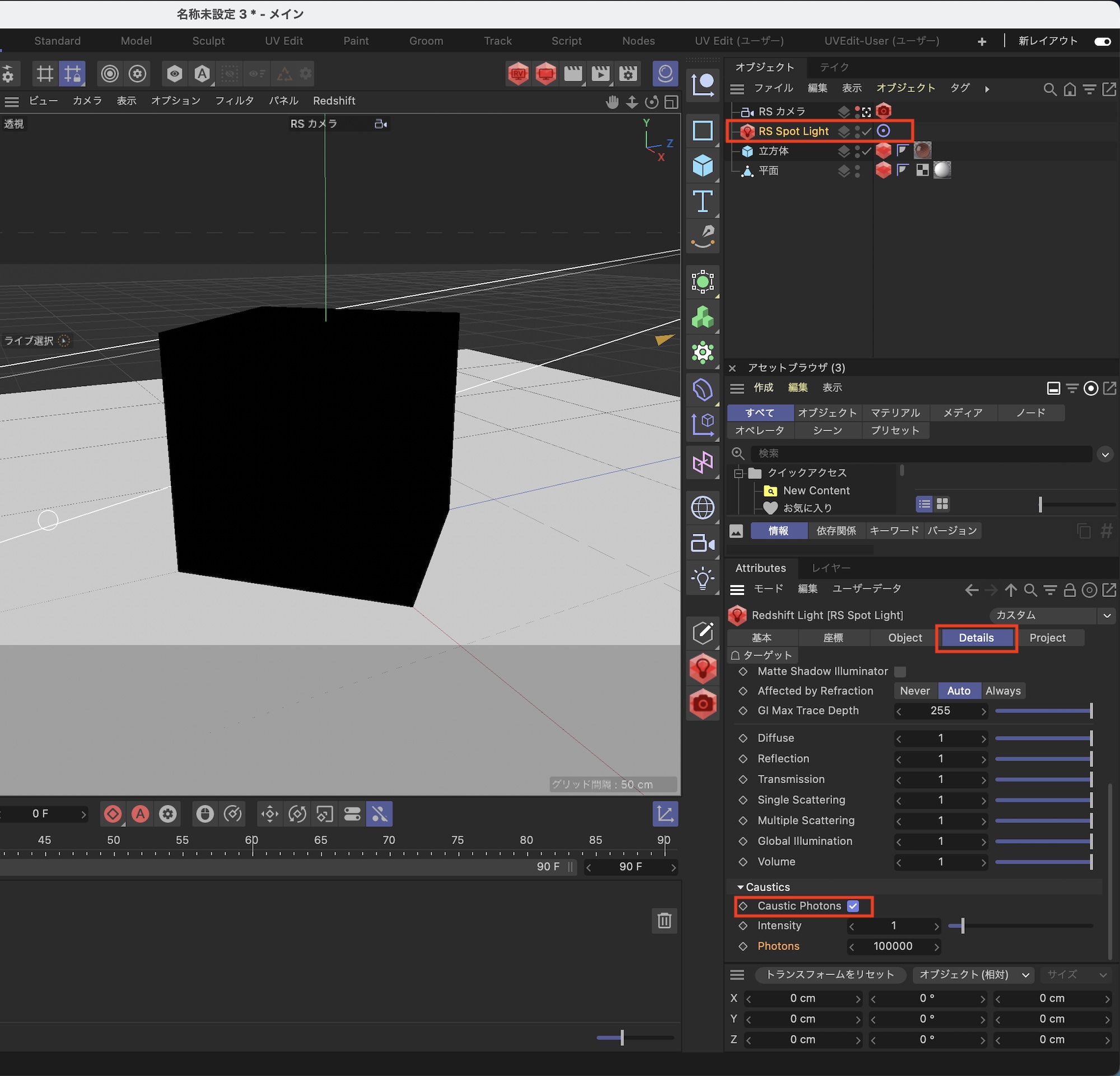The height and width of the screenshot is (1076, 1120).
Task: Set Affected by Refraction to Always
Action: pyautogui.click(x=1002, y=691)
